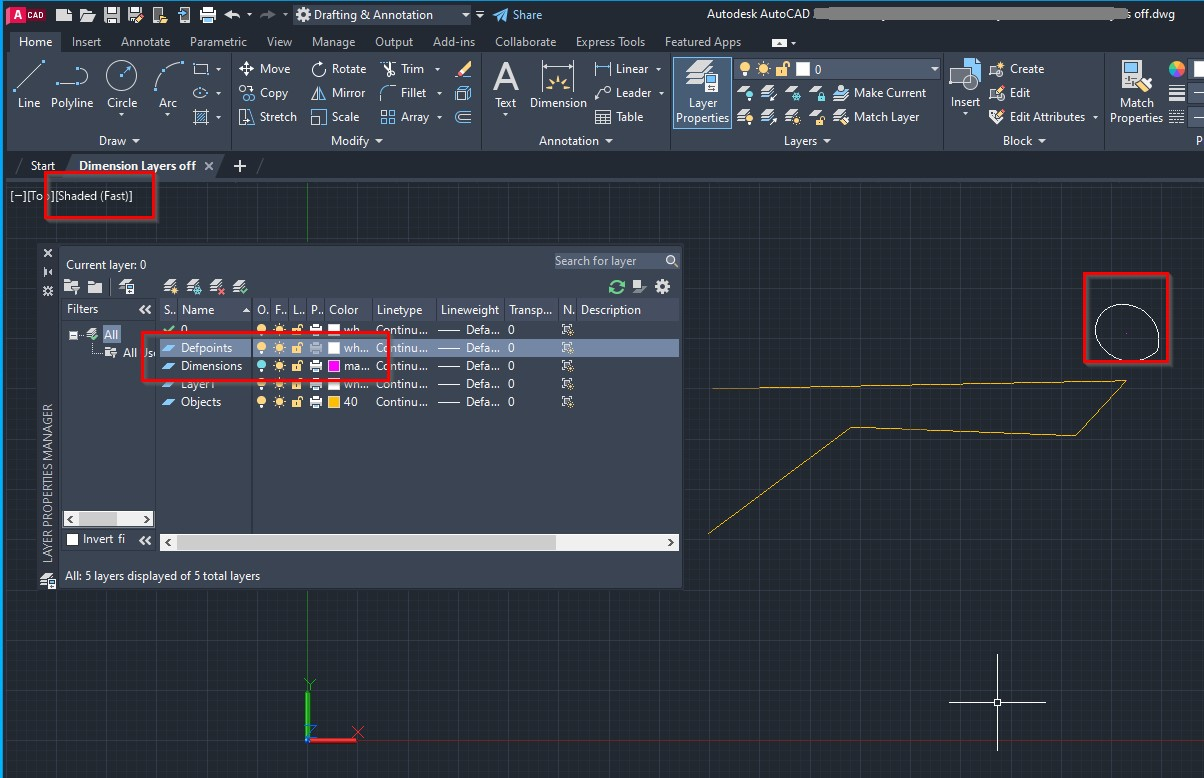1204x778 pixels.
Task: Select the Circle tool
Action: tap(122, 85)
